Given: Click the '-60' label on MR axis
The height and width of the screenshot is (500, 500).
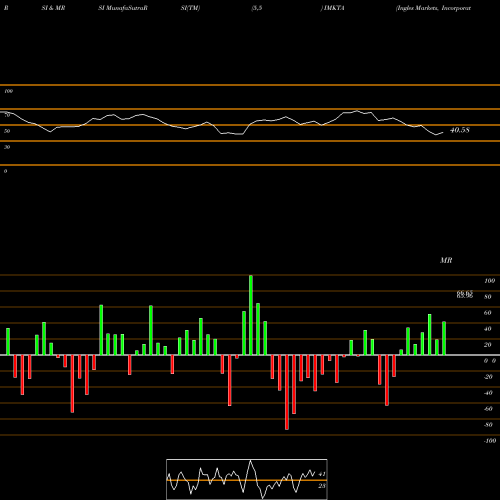Looking at the screenshot, I should click(488, 409).
